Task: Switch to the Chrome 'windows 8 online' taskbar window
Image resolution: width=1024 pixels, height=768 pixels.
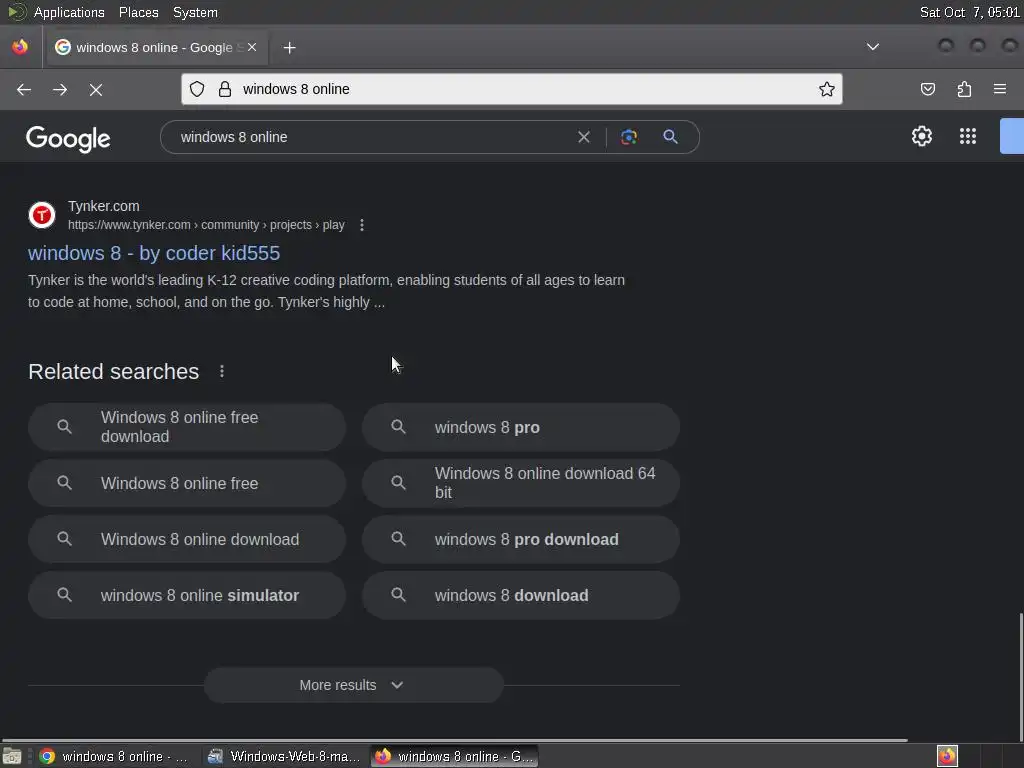Action: (115, 756)
